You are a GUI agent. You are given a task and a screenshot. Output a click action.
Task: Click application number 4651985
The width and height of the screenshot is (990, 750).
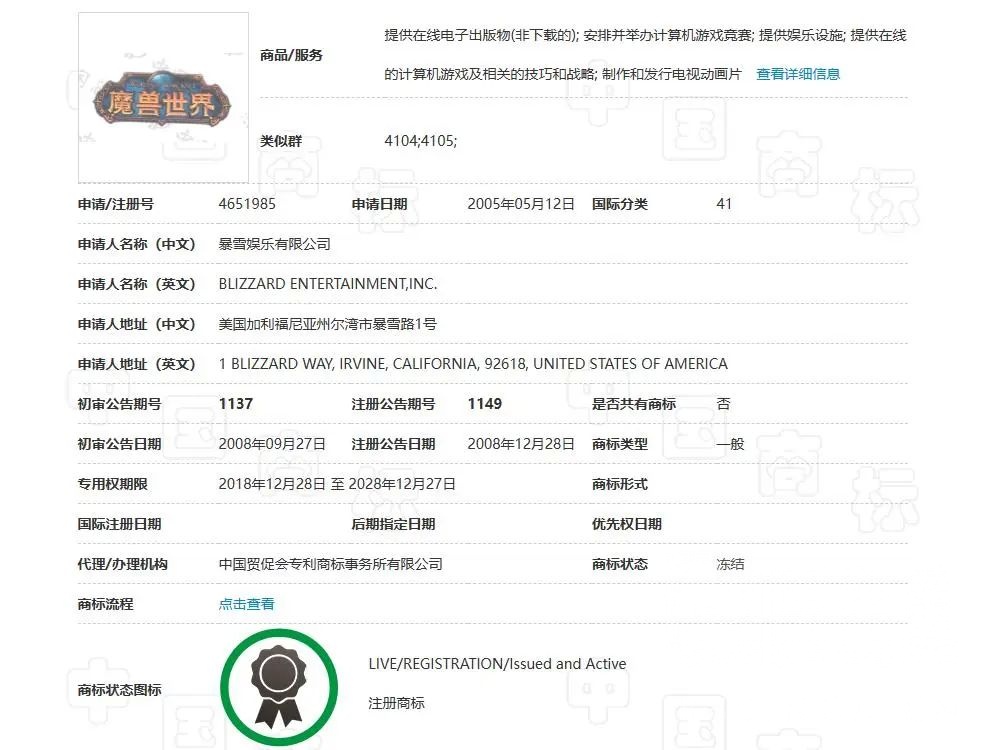point(247,204)
